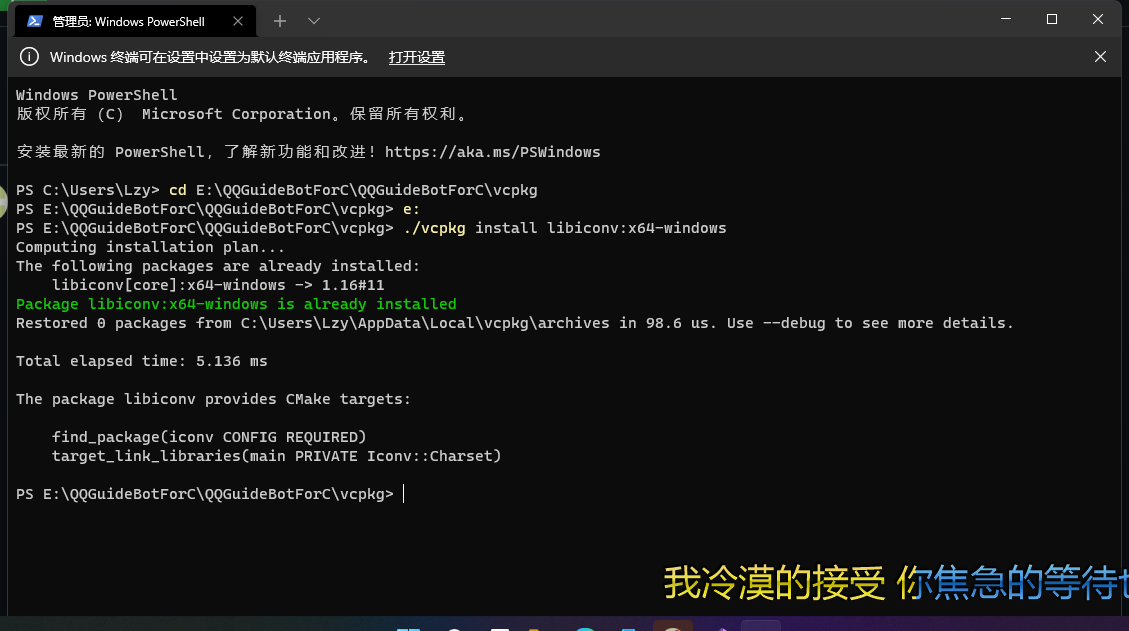Click the blinking cursor at the command prompt
Image resolution: width=1129 pixels, height=631 pixels.
[x=404, y=493]
